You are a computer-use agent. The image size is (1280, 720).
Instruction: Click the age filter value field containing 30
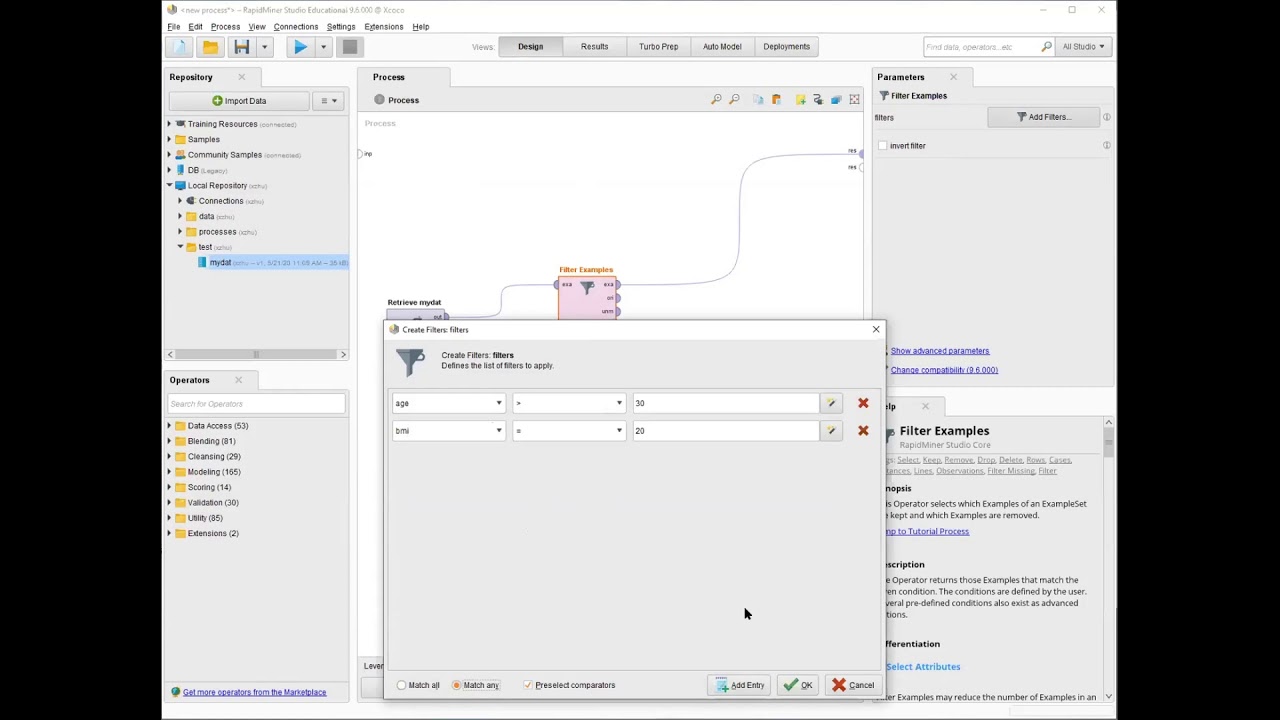tap(725, 403)
